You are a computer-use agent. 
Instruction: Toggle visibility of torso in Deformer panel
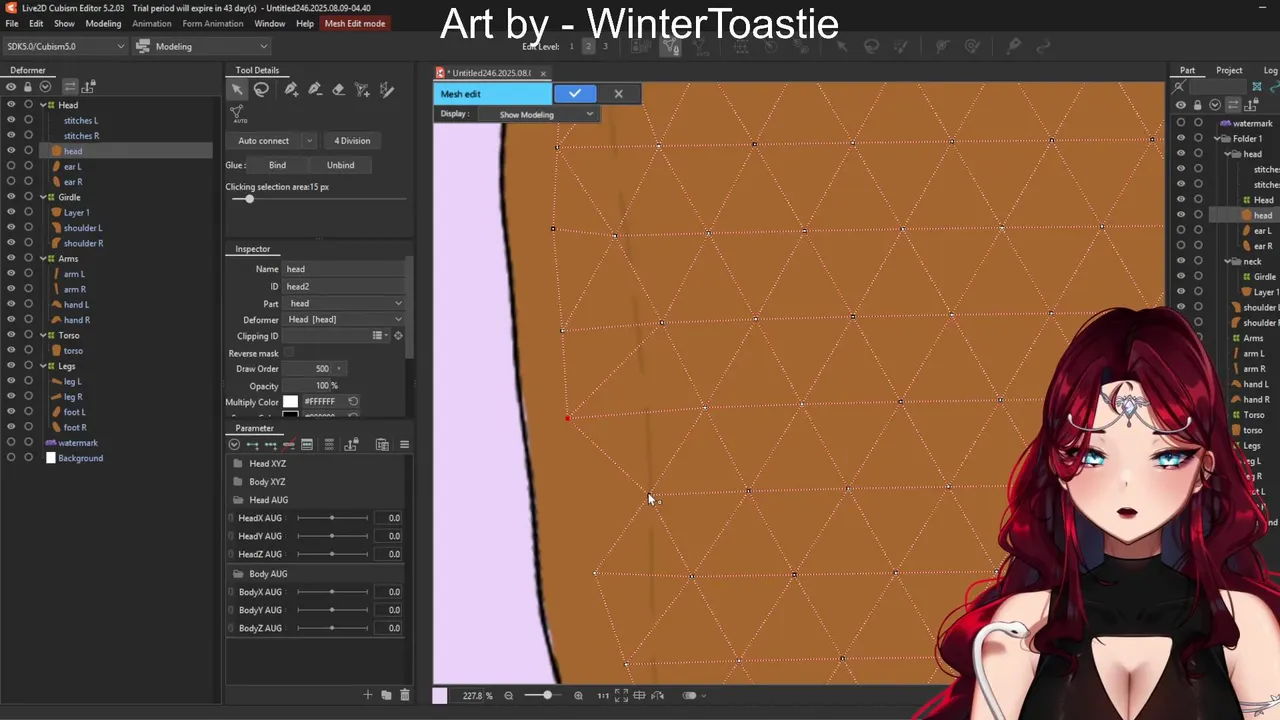11,351
